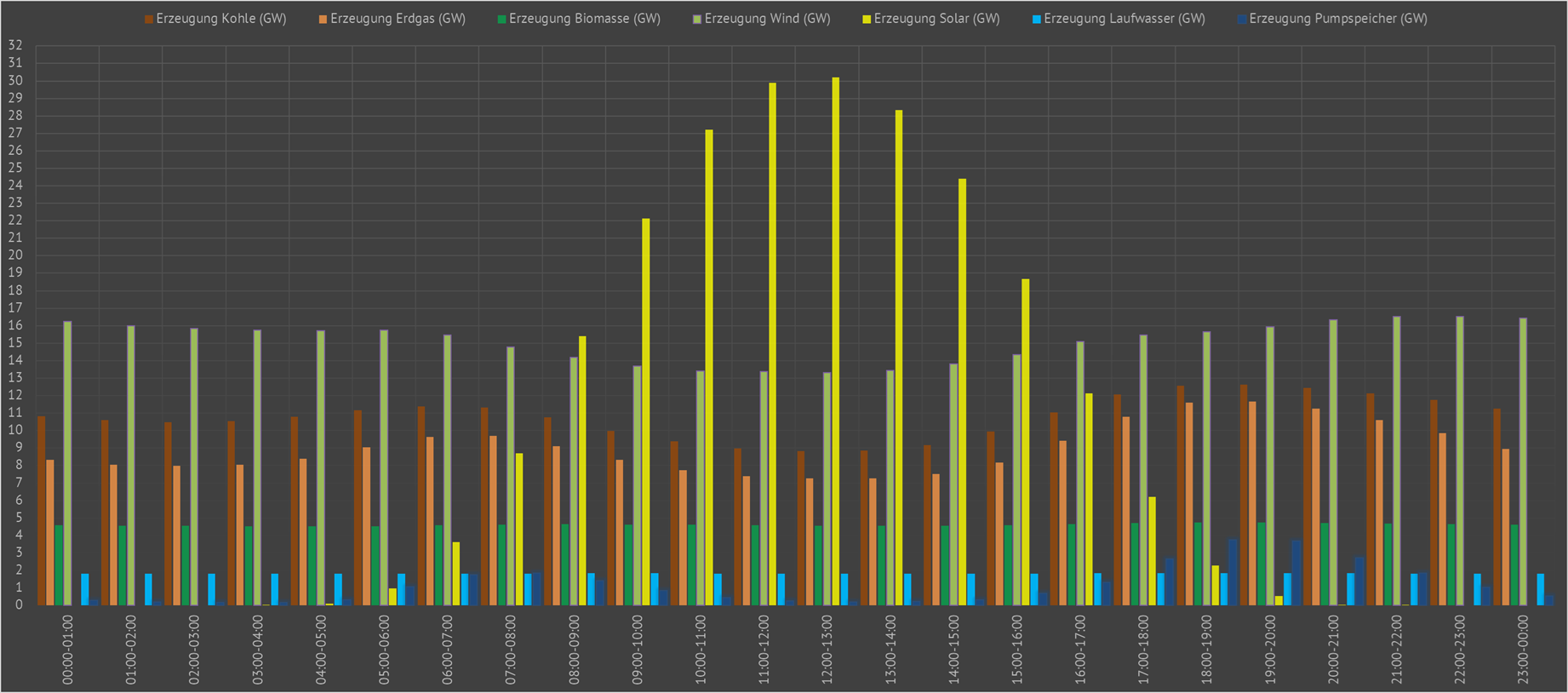1568x693 pixels.
Task: Select the wind bar for 23:00-00:00
Action: click(x=1523, y=461)
